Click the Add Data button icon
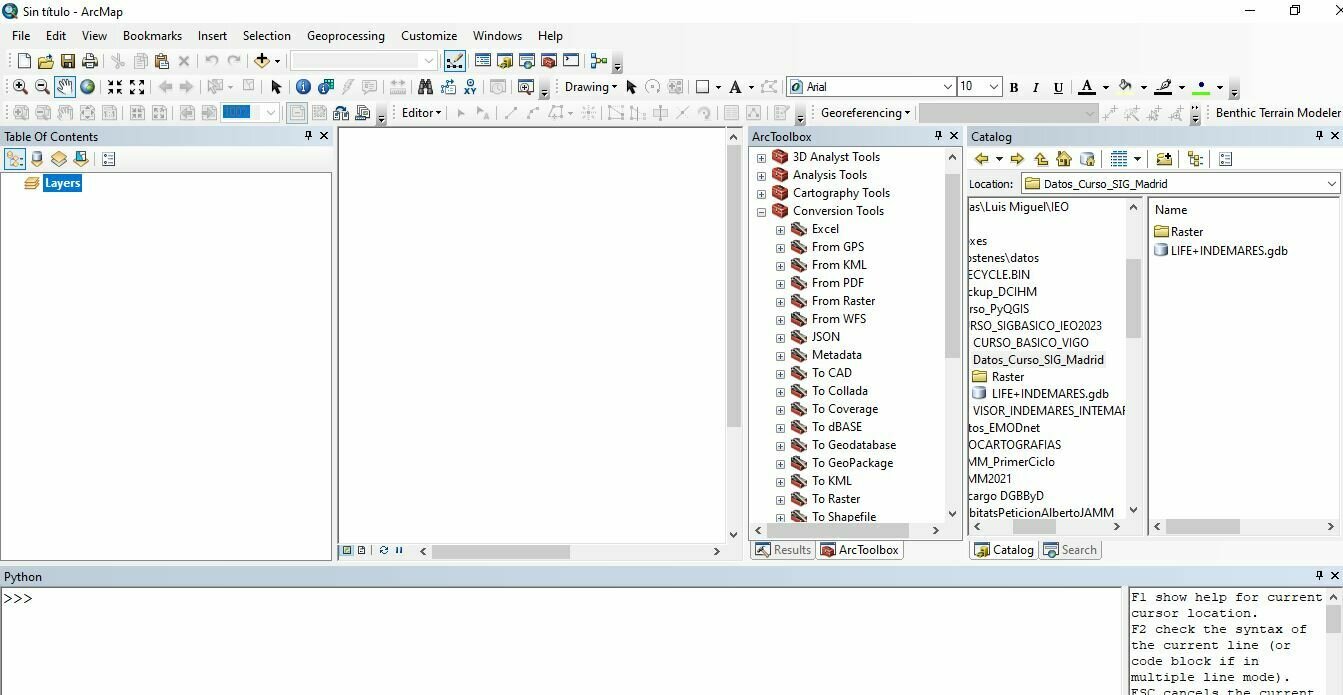The width and height of the screenshot is (1343, 695). (x=262, y=61)
